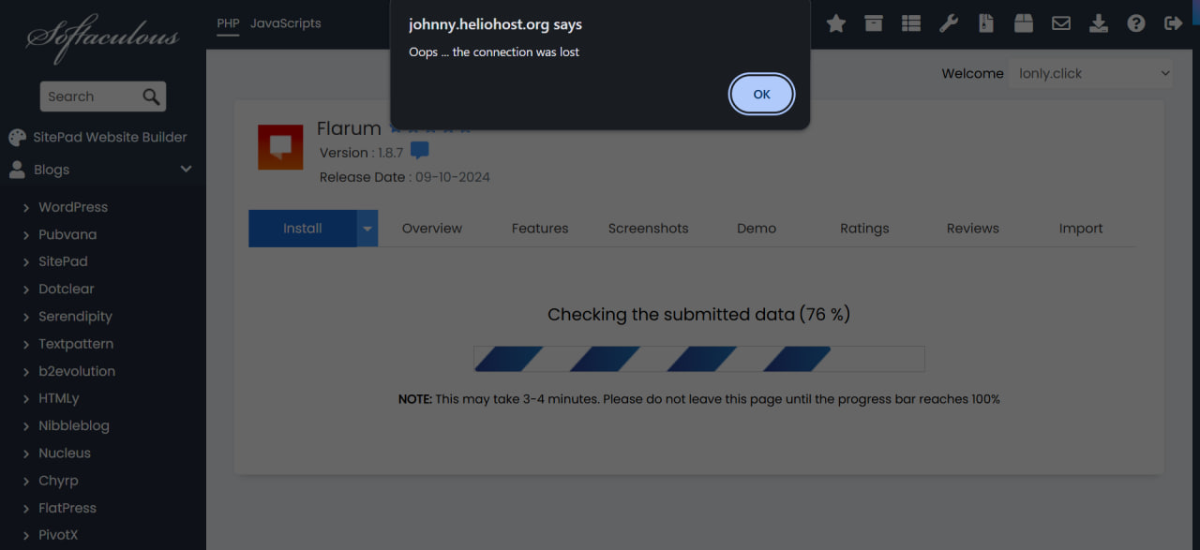The width and height of the screenshot is (1200, 550).
Task: Open the envelope email icon
Action: click(x=1061, y=23)
